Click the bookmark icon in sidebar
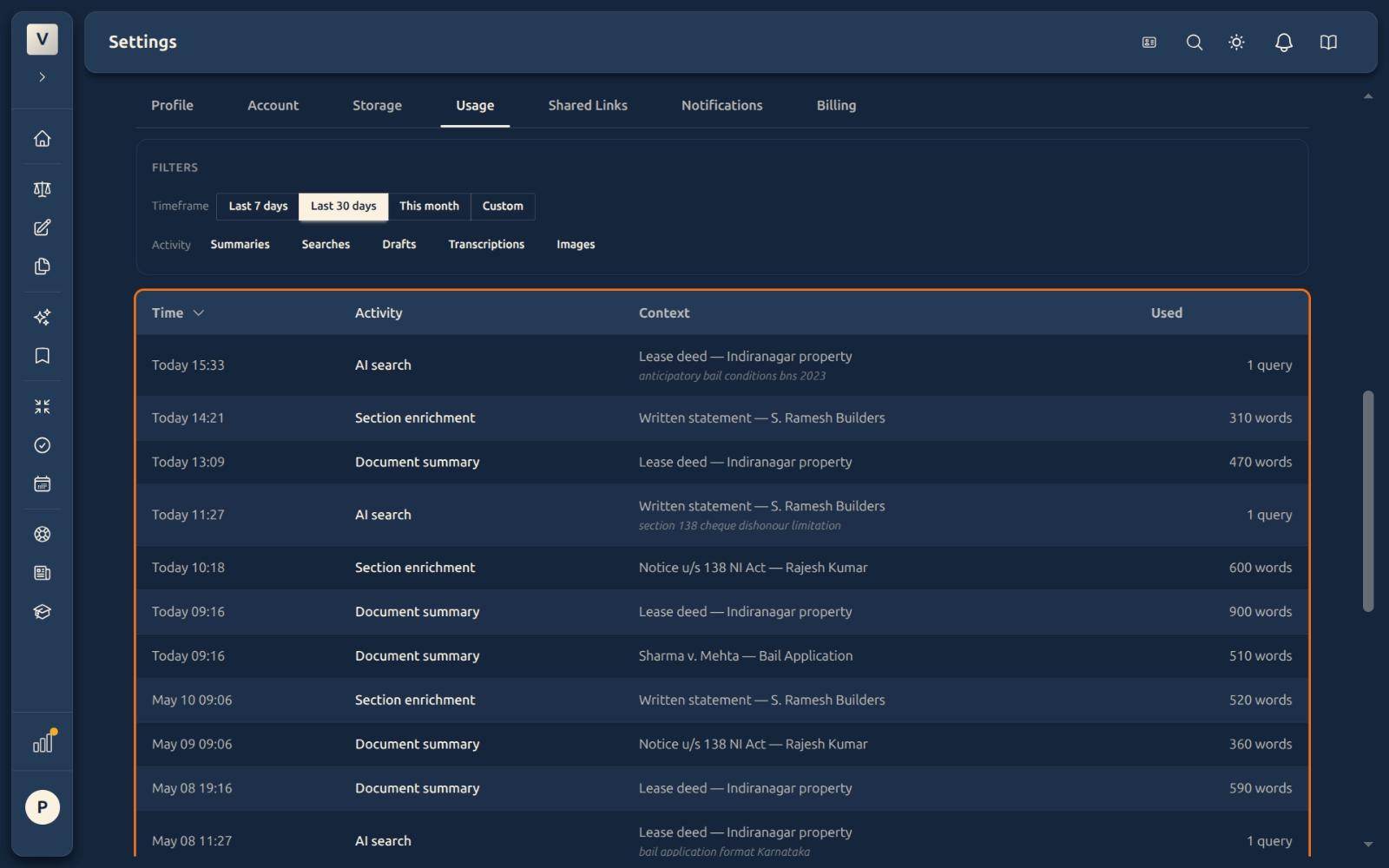This screenshot has height=868, width=1389. (x=42, y=356)
